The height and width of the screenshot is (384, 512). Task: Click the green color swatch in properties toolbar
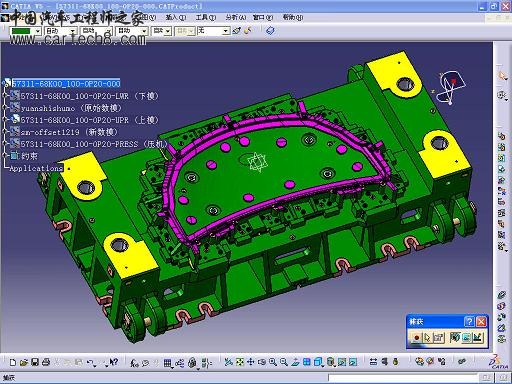pyautogui.click(x=22, y=31)
